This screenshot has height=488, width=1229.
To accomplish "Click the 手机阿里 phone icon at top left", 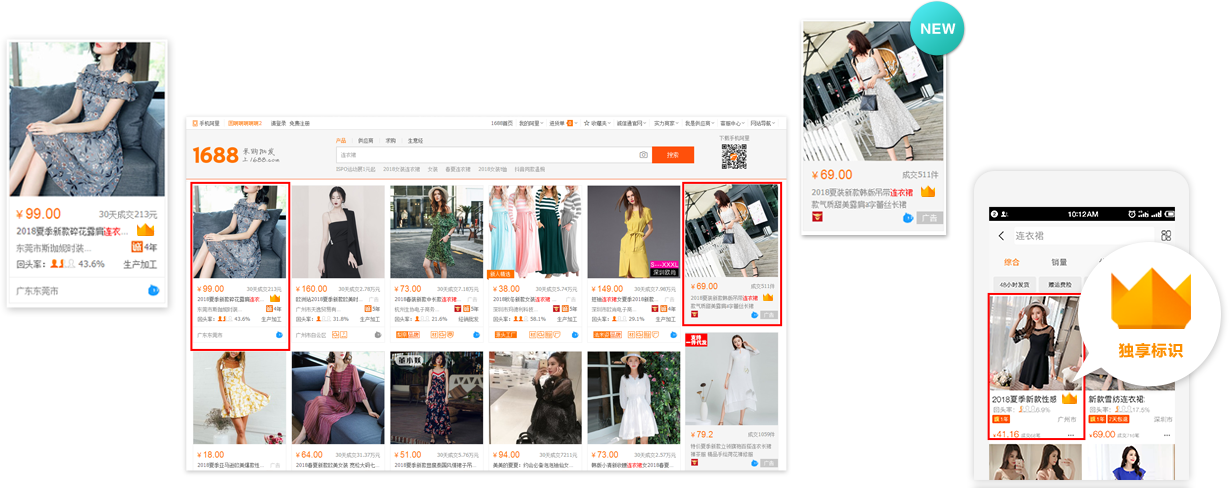I will point(194,123).
